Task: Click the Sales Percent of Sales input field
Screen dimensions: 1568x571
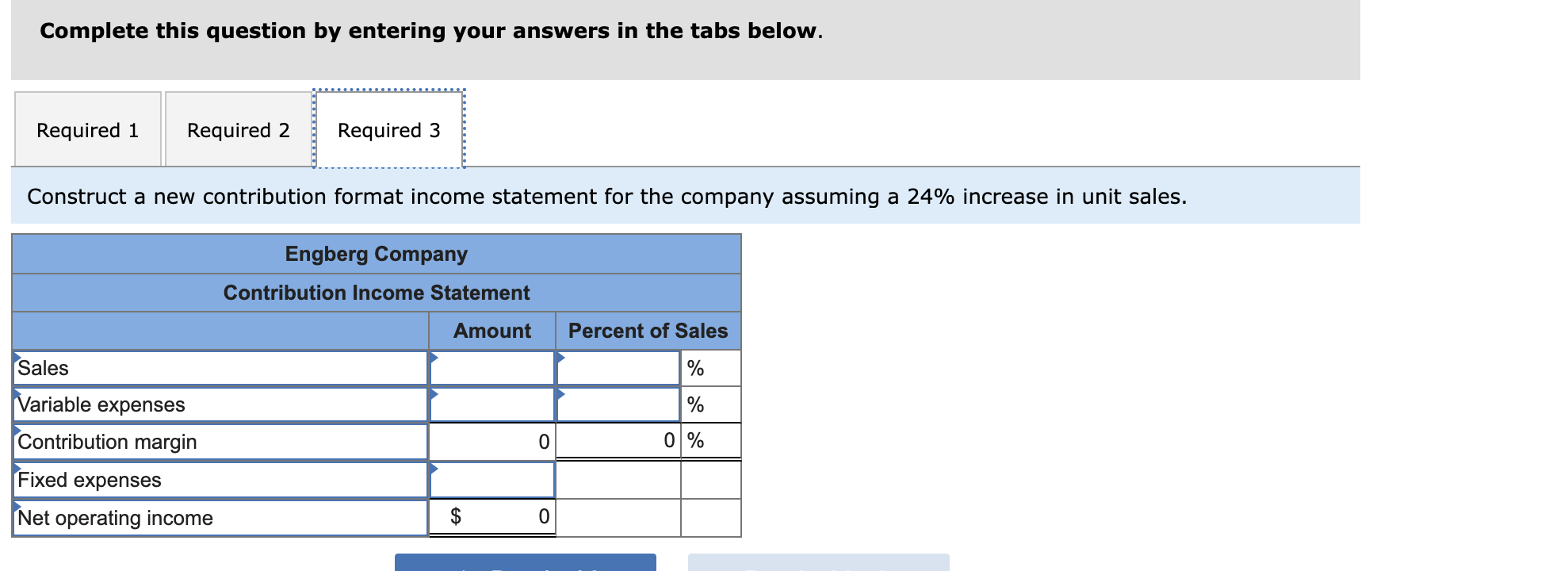Action: coord(618,367)
